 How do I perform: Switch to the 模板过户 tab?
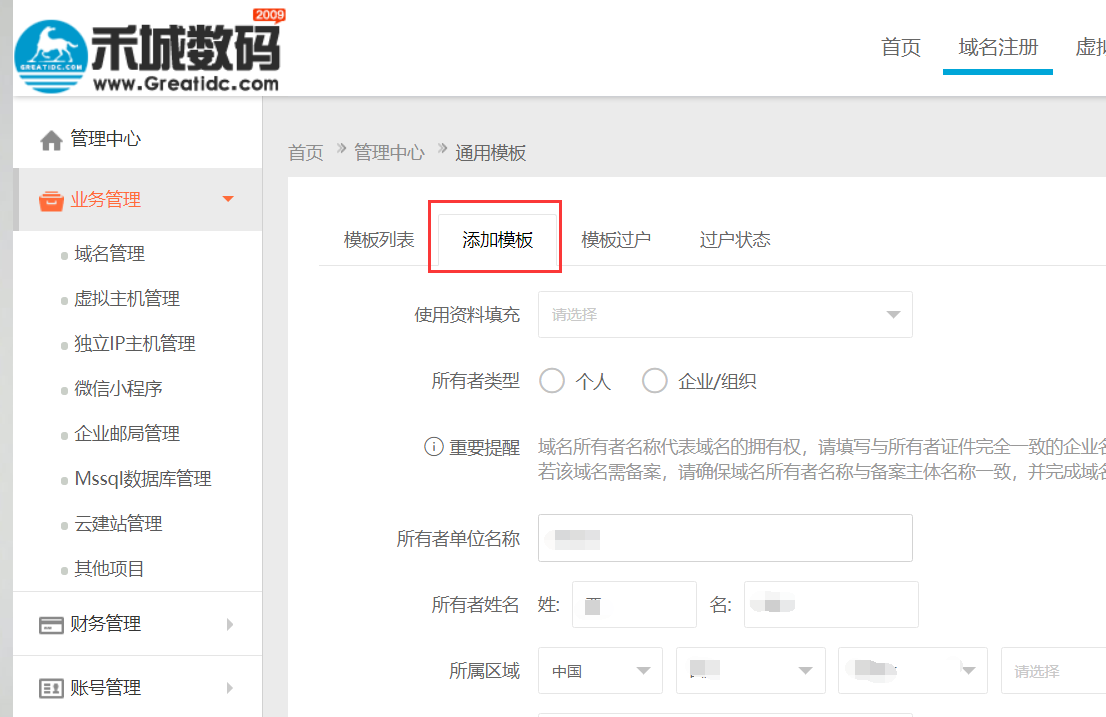[x=615, y=238]
